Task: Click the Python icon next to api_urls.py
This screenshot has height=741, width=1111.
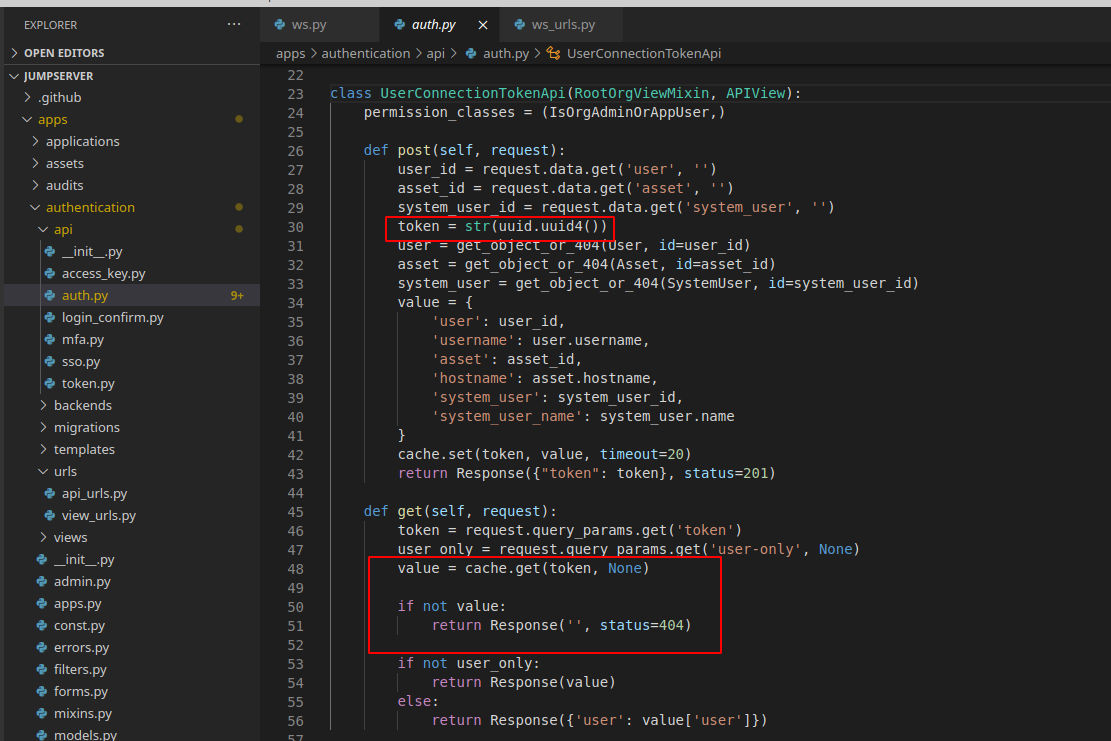Action: pyautogui.click(x=50, y=493)
